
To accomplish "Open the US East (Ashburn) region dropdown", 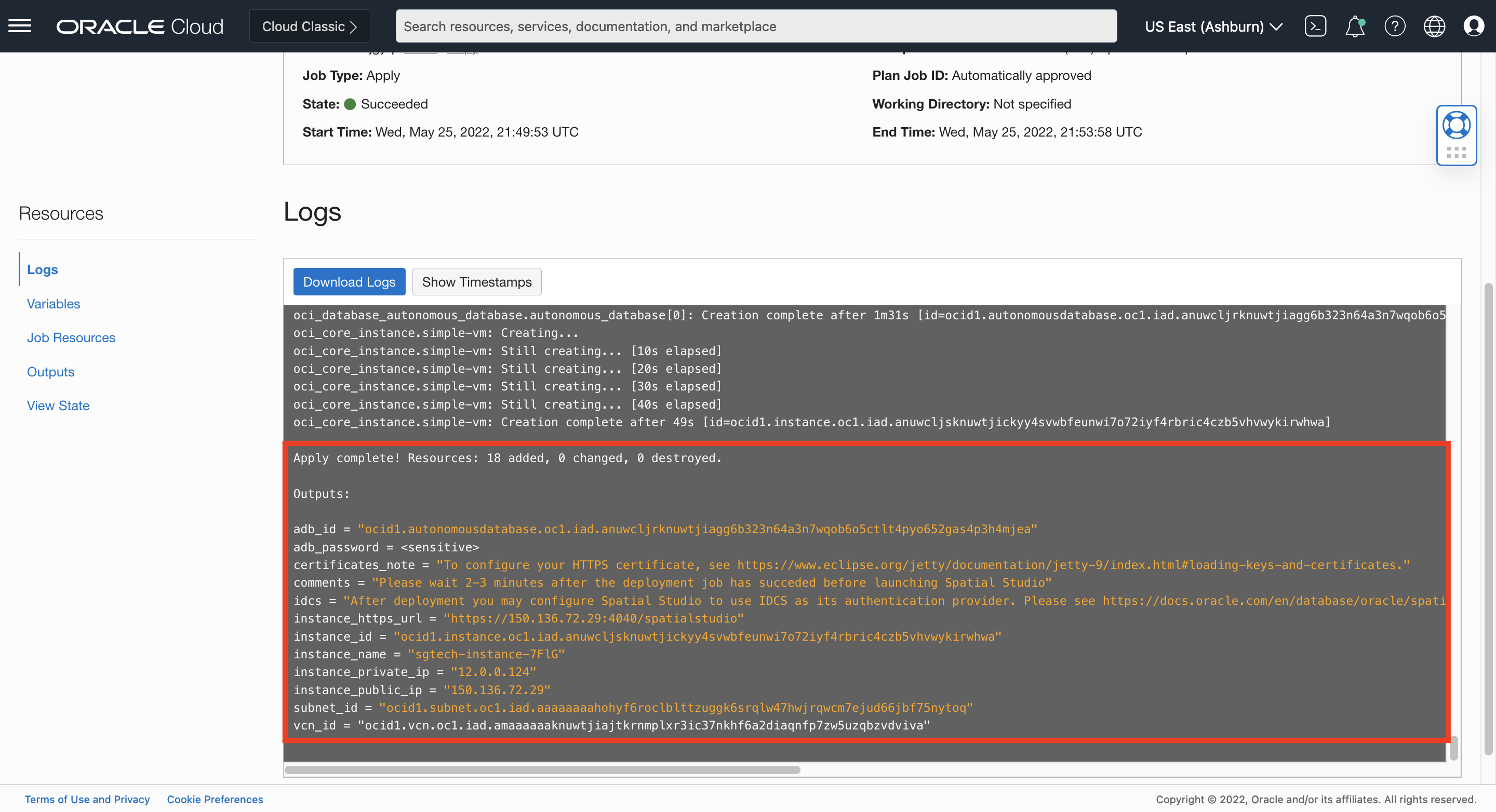I will pyautogui.click(x=1212, y=26).
